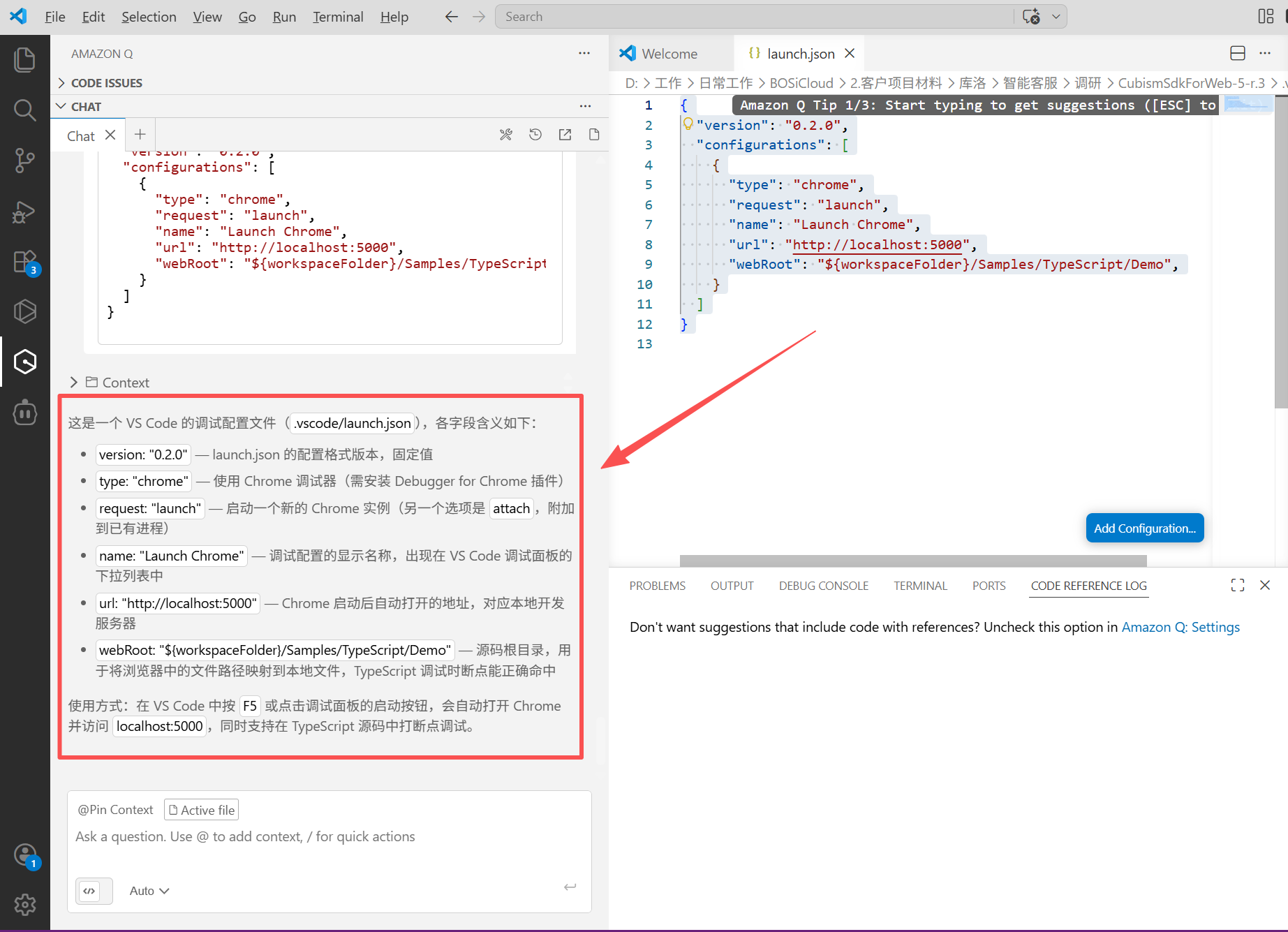Open the Manage gear icon
The image size is (1288, 932).
24,905
